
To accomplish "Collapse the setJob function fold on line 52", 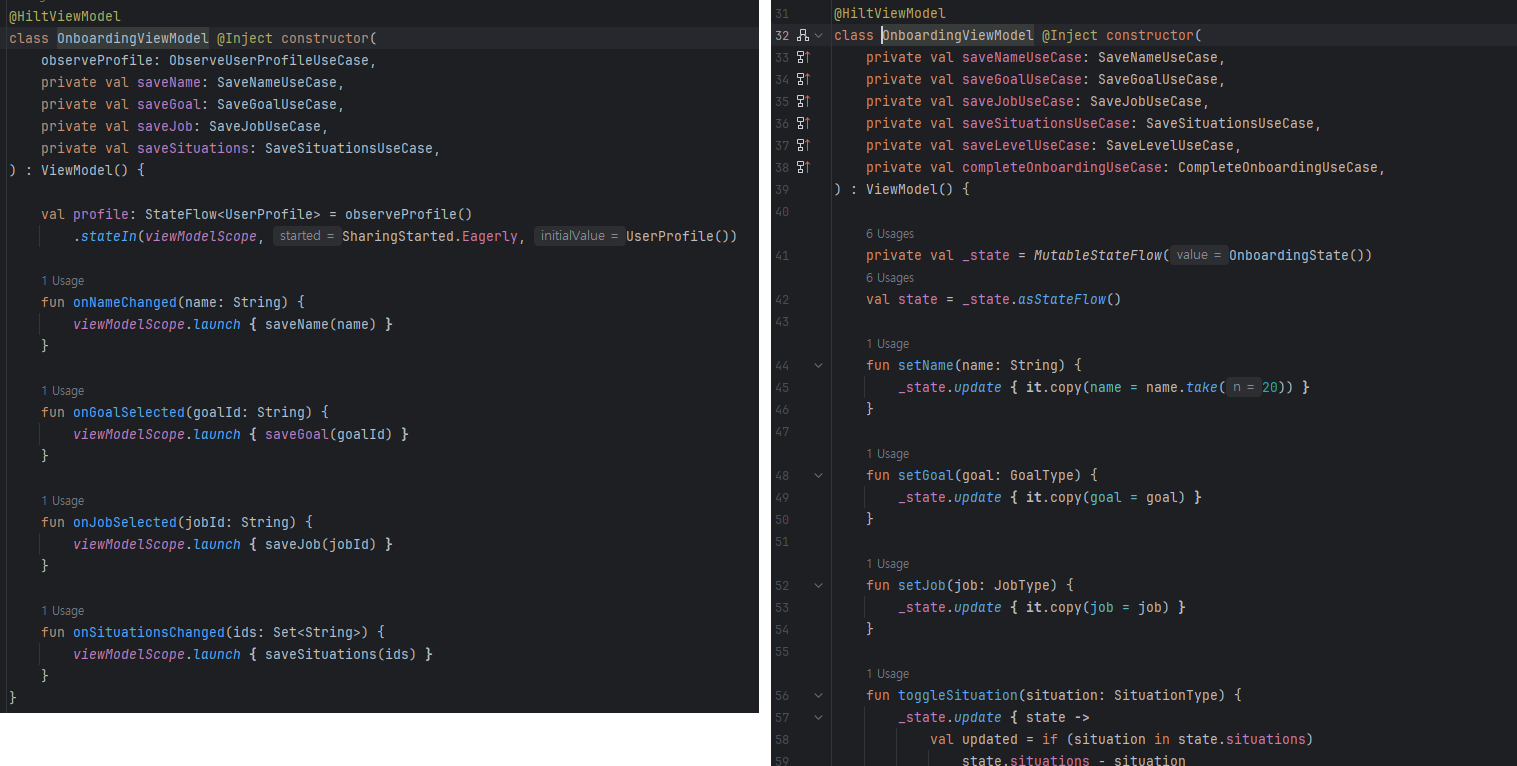I will (818, 585).
